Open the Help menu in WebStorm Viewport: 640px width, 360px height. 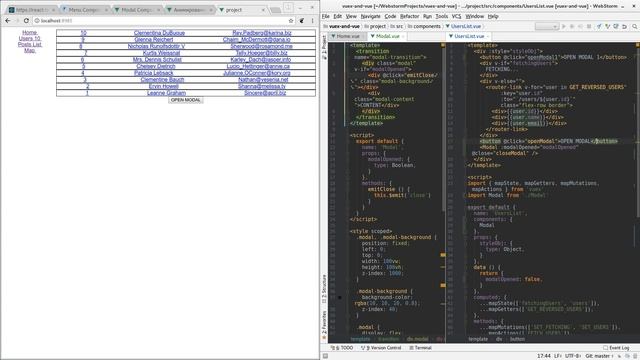coord(493,16)
